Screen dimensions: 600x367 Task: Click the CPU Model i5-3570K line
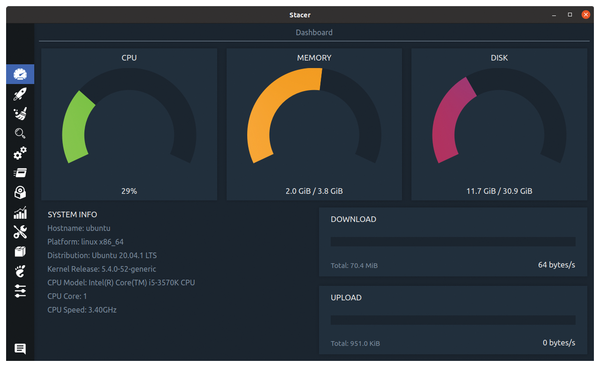[121, 282]
